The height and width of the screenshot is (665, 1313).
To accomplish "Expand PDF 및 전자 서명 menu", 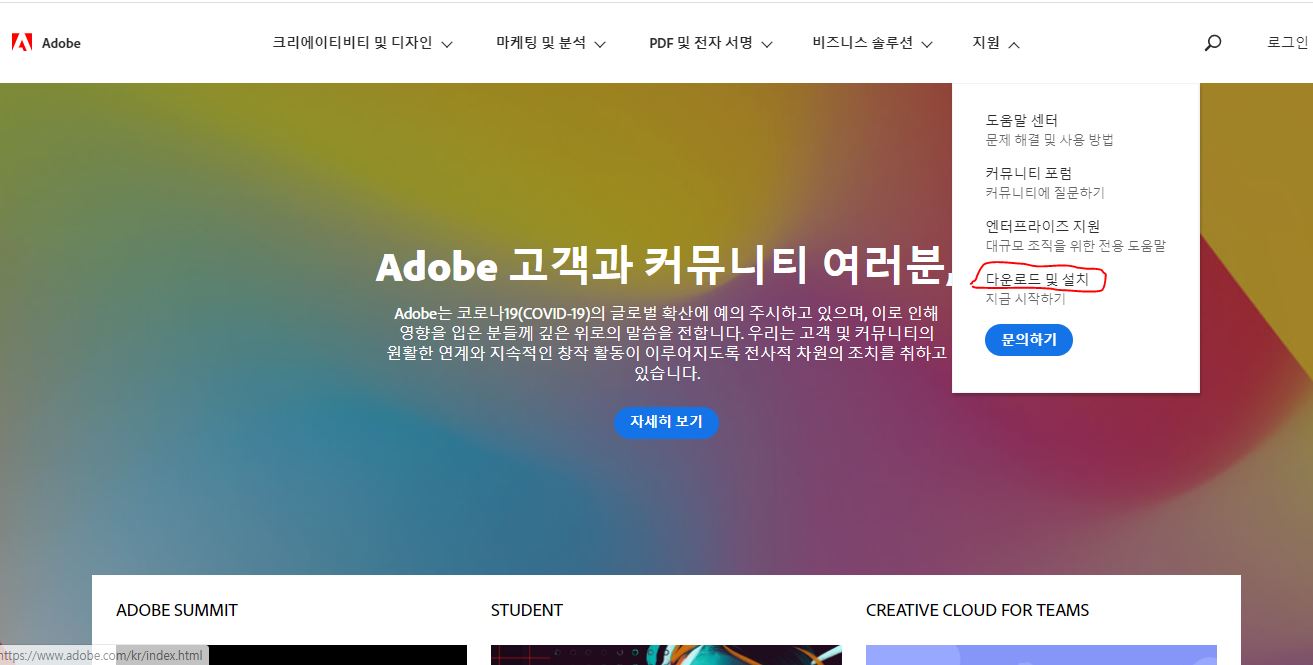I will click(711, 43).
